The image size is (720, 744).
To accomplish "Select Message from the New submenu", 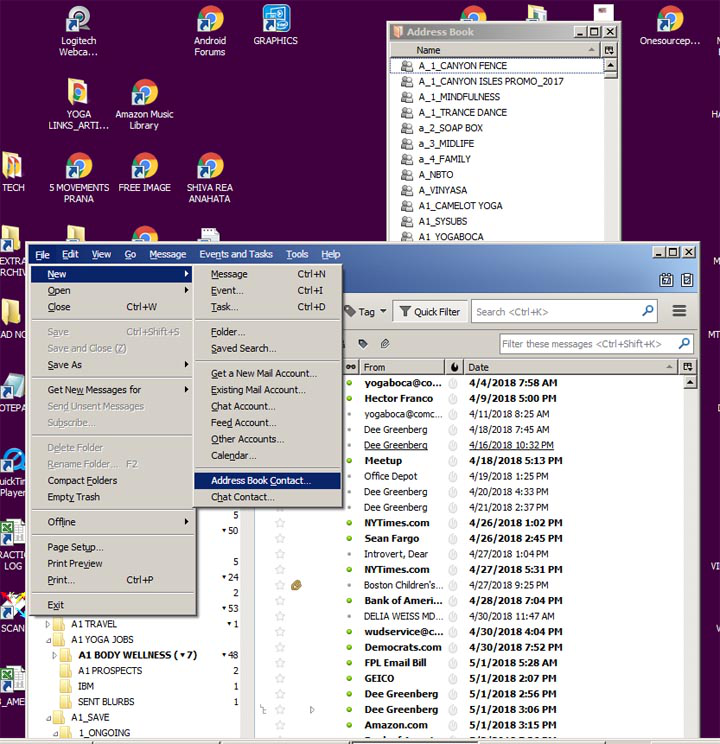I will (x=268, y=274).
